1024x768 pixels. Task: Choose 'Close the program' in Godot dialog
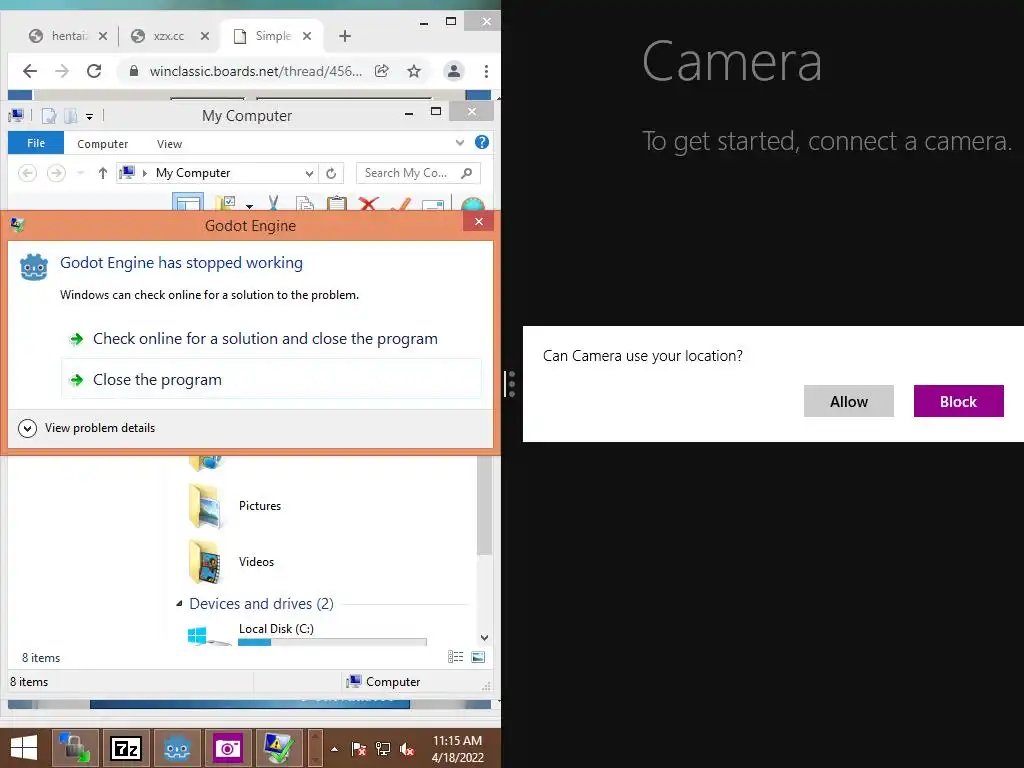271,379
